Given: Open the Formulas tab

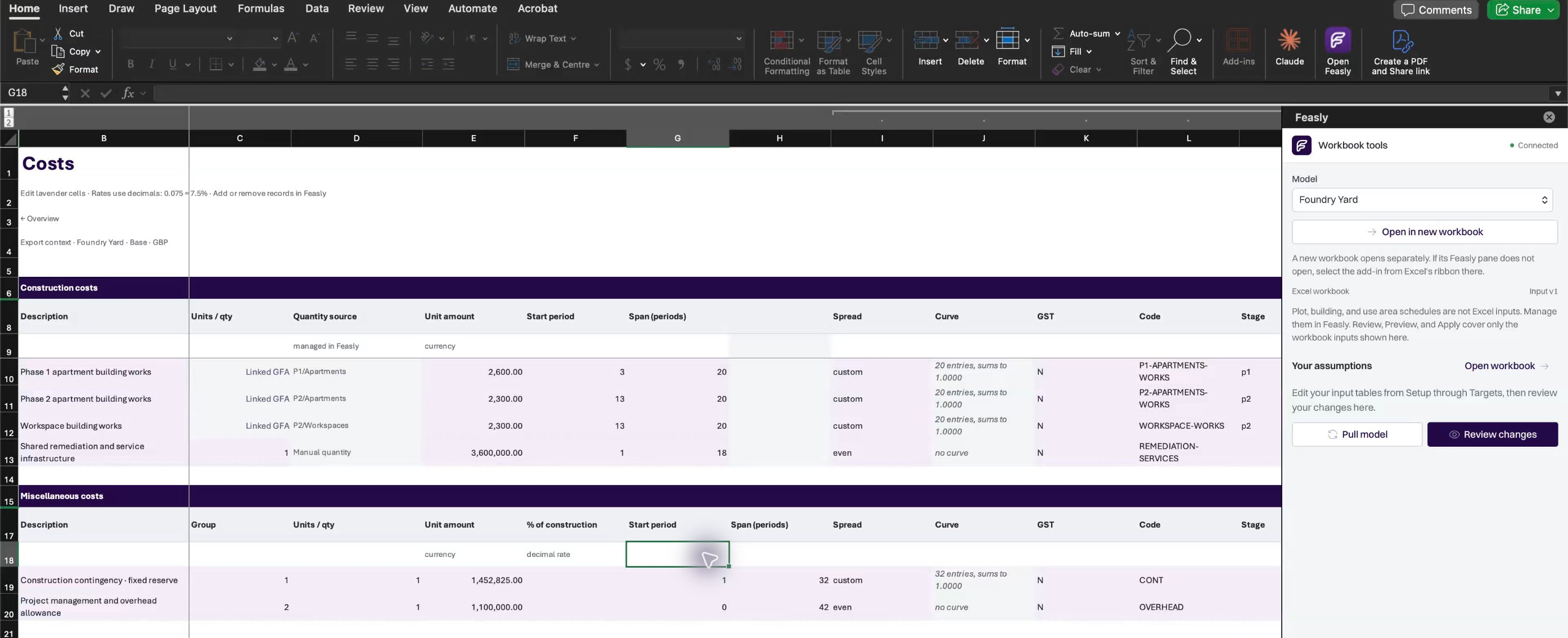Looking at the screenshot, I should pyautogui.click(x=260, y=8).
